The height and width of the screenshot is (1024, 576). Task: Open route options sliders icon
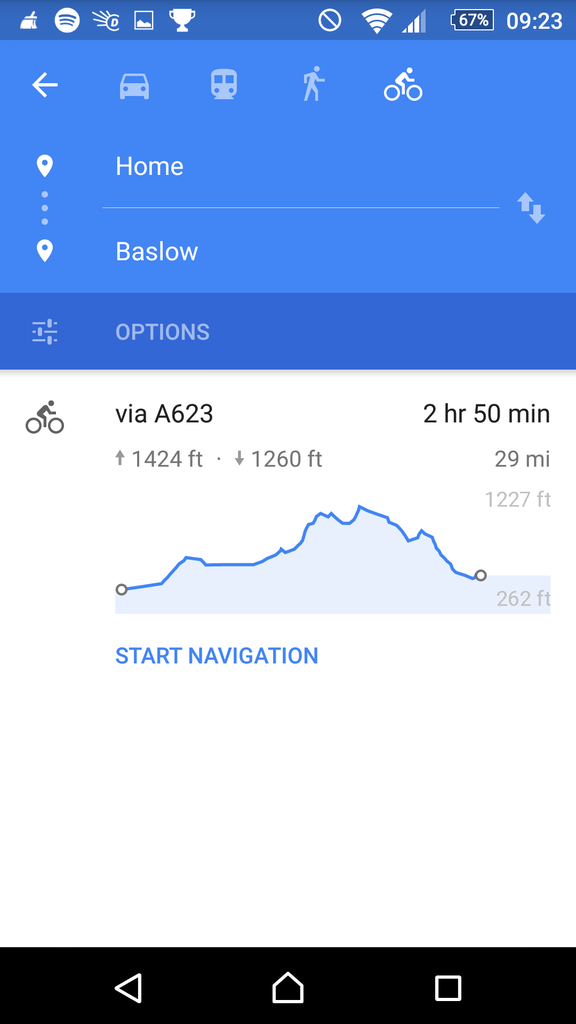45,332
